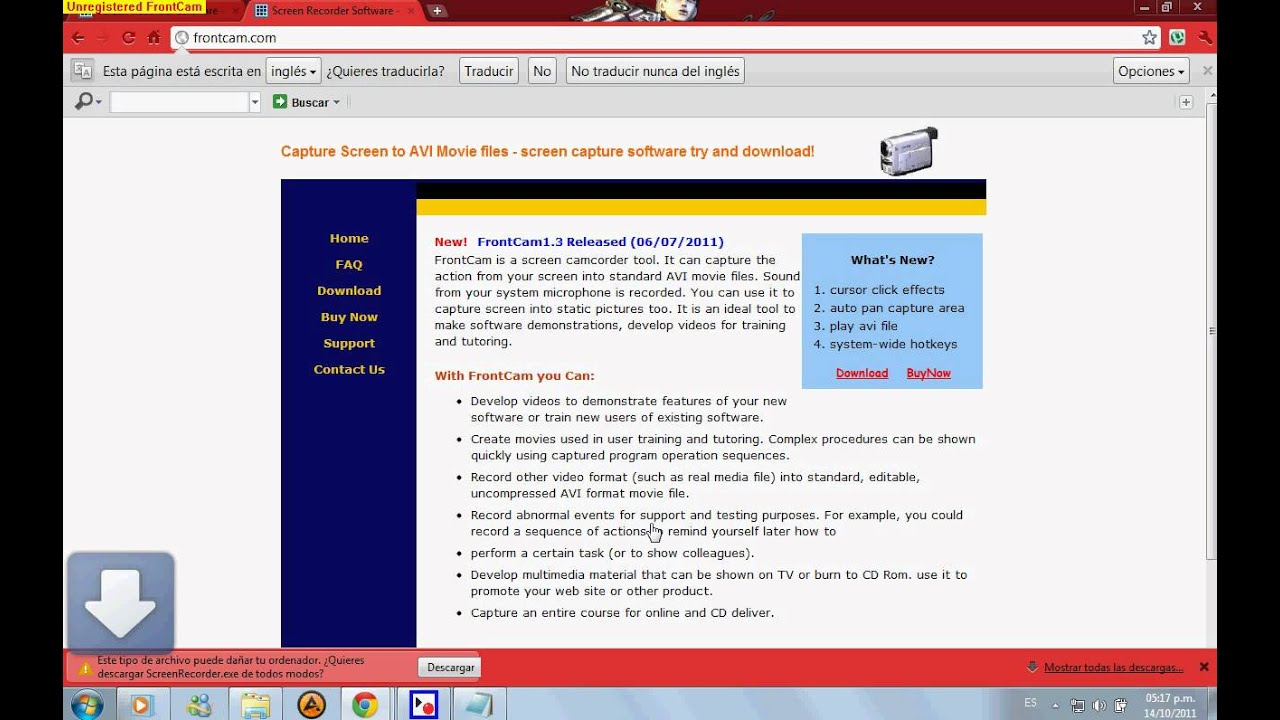Image resolution: width=1280 pixels, height=720 pixels.
Task: Open the browser home page icon
Action: [x=153, y=38]
